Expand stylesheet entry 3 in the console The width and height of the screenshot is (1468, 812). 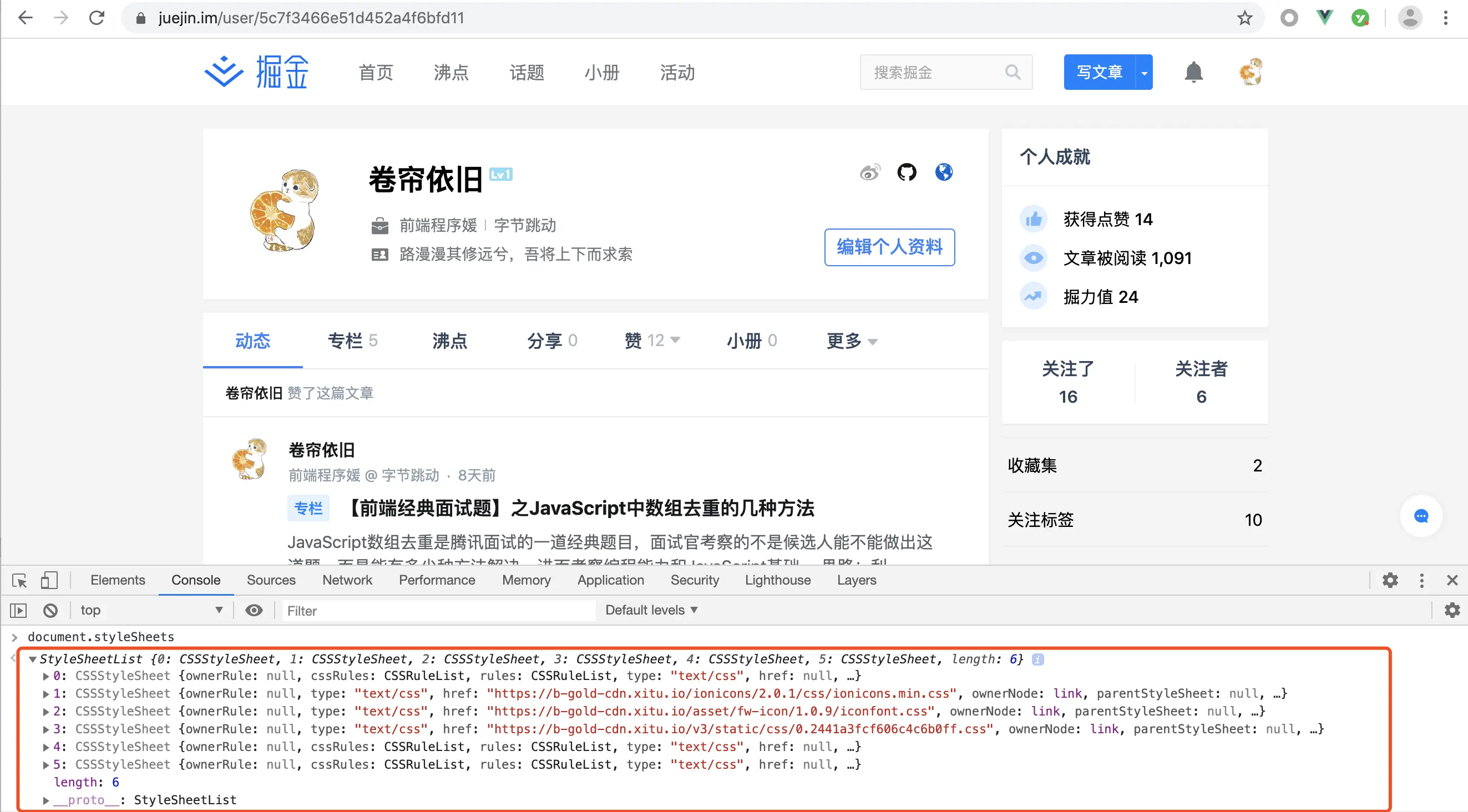46,729
